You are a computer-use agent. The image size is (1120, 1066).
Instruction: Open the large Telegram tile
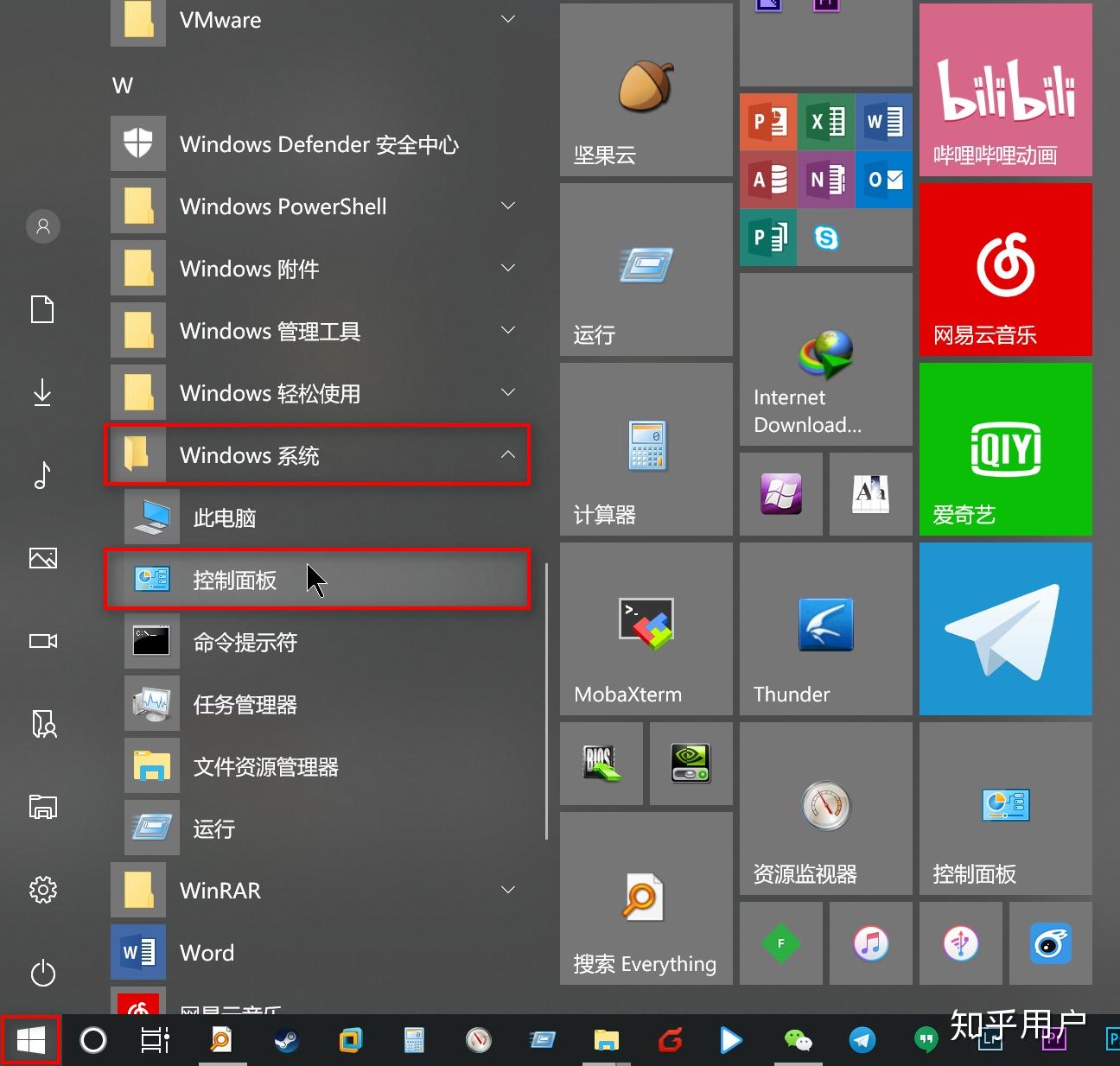1005,629
